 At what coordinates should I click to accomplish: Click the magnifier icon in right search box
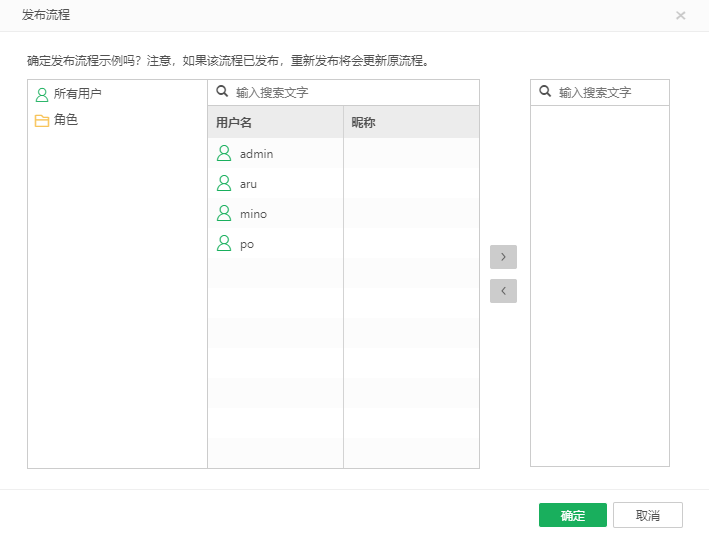click(545, 92)
